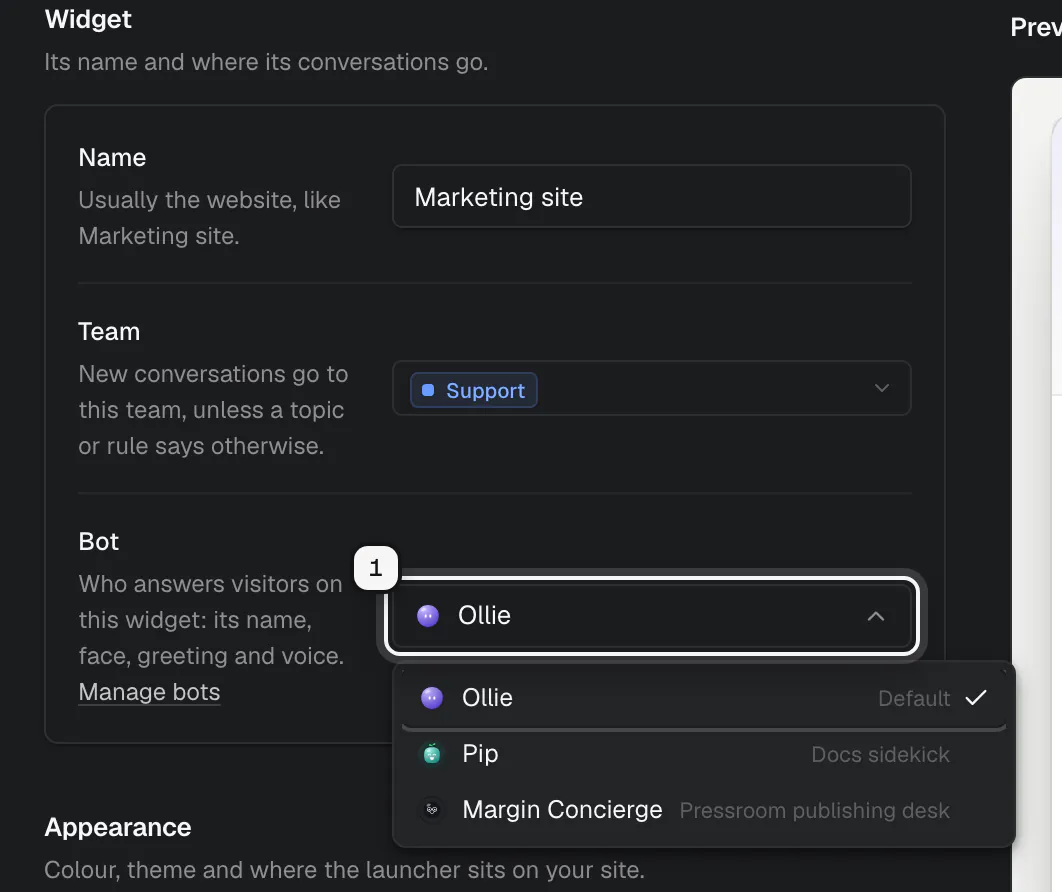Click the up chevron in Bot selector
The width and height of the screenshot is (1062, 892).
click(x=876, y=616)
